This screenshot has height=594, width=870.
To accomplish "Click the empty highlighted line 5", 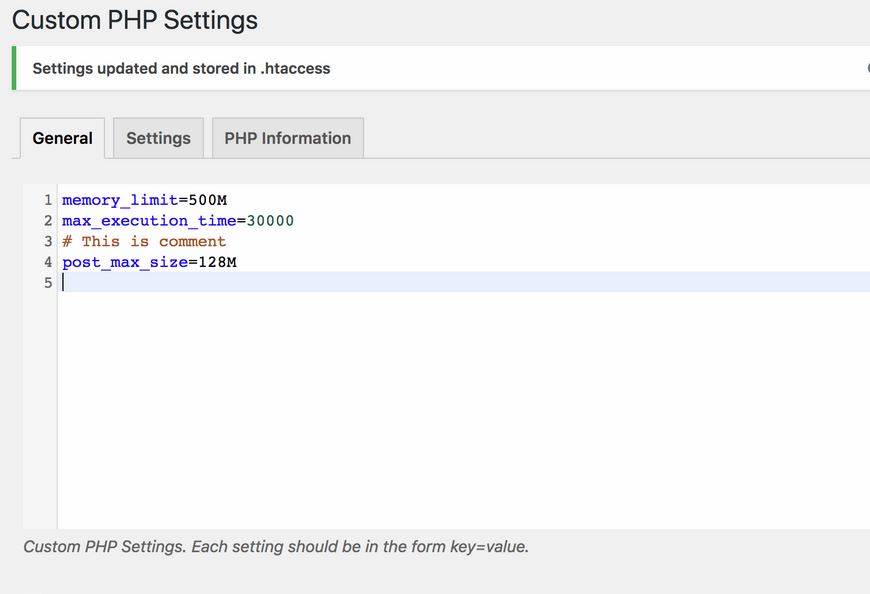I will (x=464, y=282).
